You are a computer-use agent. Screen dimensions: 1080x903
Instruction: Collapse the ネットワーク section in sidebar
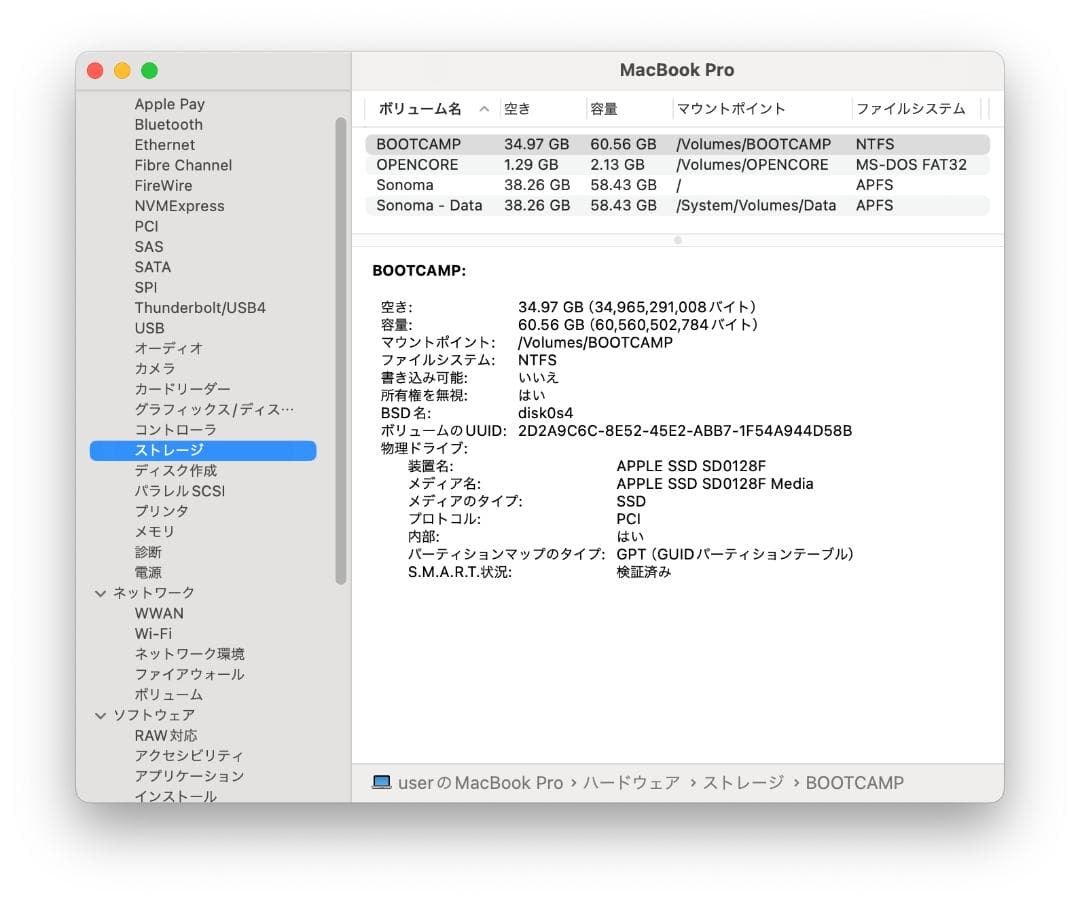click(x=100, y=592)
